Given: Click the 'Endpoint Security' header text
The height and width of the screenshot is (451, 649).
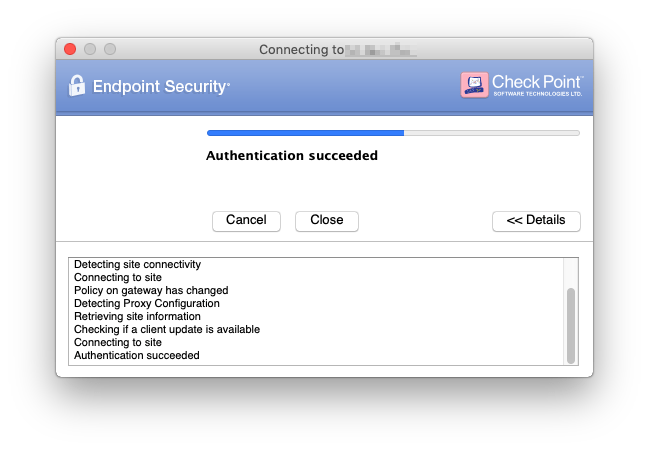Looking at the screenshot, I should pyautogui.click(x=160, y=87).
